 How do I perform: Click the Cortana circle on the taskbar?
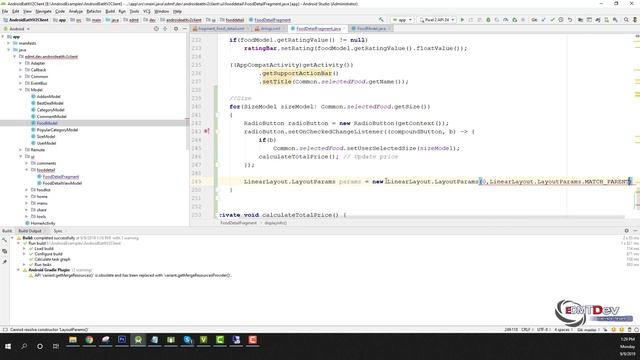coord(40,346)
